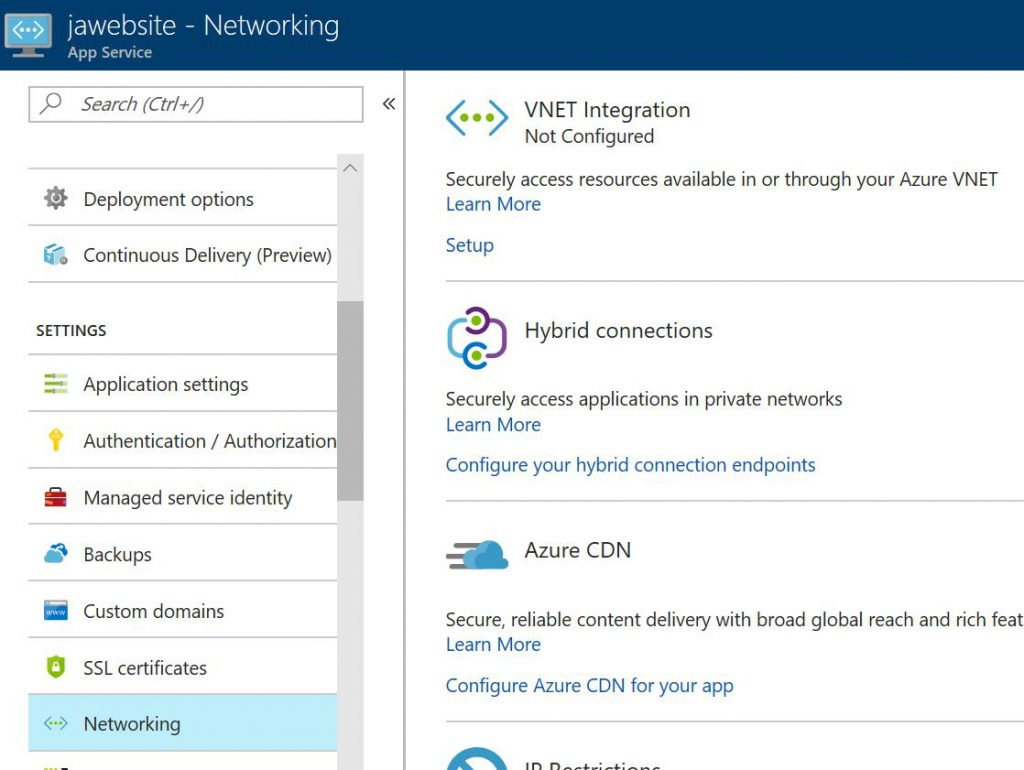Collapse the sidebar with double chevron
The image size is (1024, 770).
pos(389,104)
